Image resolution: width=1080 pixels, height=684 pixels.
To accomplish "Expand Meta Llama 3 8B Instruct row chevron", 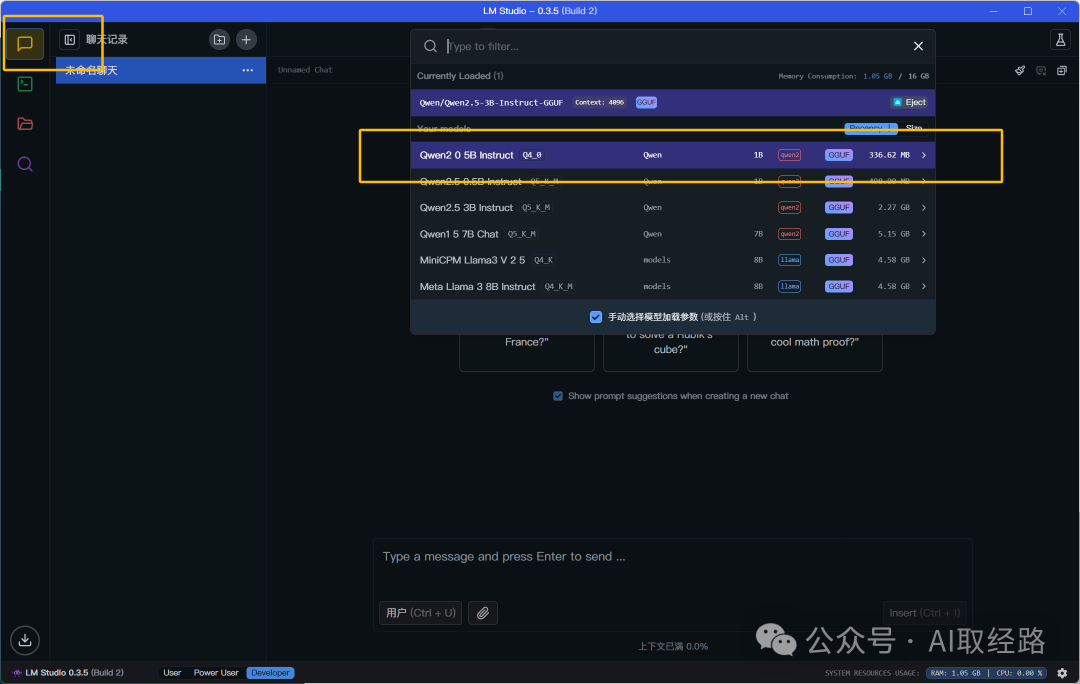I will click(924, 286).
